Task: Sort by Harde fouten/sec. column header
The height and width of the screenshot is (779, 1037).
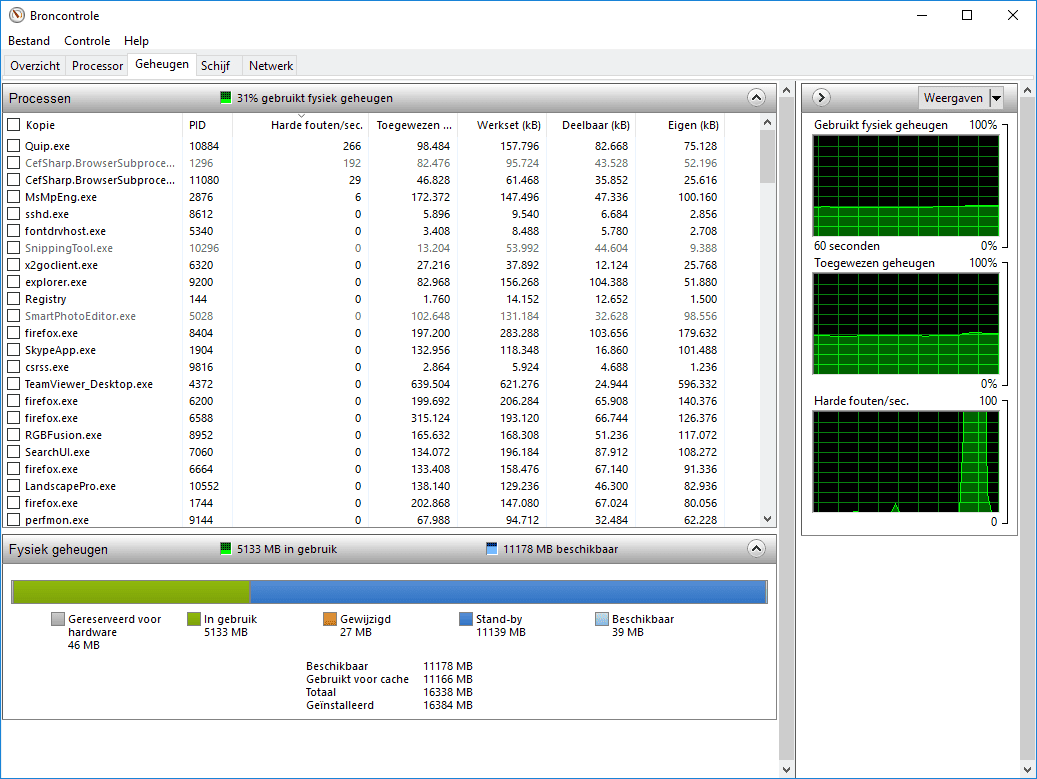Action: [316, 125]
